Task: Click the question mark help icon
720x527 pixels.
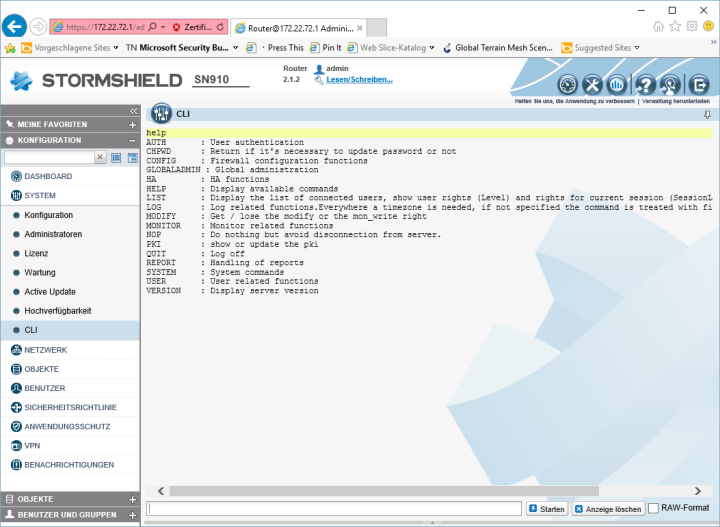Action: [x=646, y=85]
